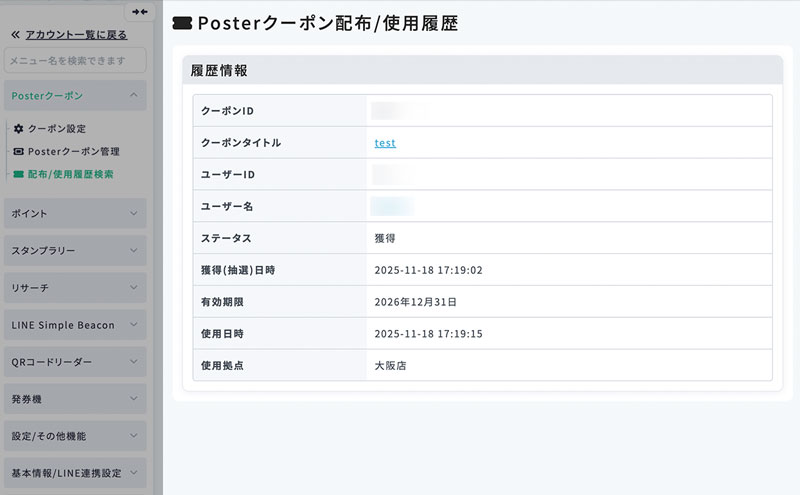Open クーポン設定 in the sidebar
800x495 pixels.
[57, 129]
